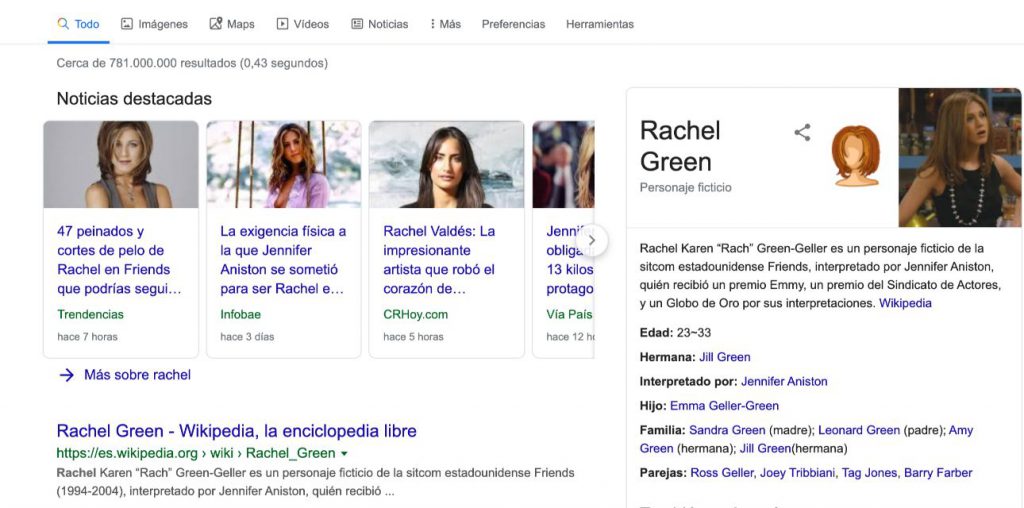Click 'hace 5 horas' timestamp
This screenshot has height=508, width=1024.
(413, 337)
